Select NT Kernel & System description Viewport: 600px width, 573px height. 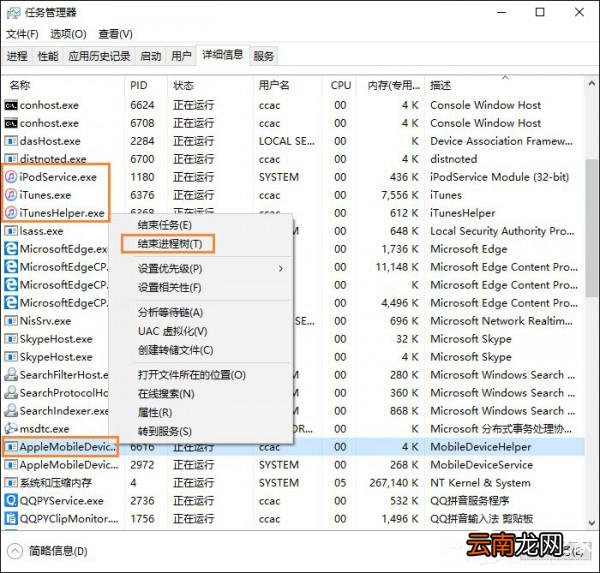(480, 483)
